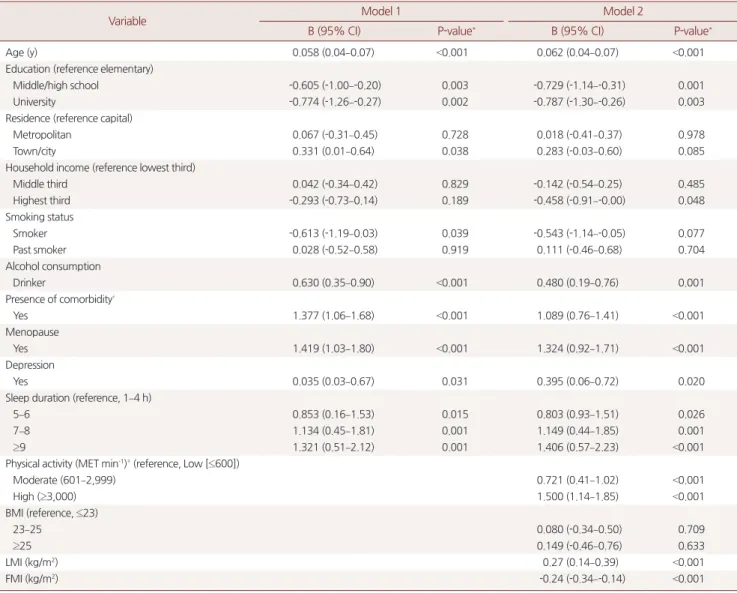This screenshot has width=737, height=593.
Task: Select the '23–25' BMI row label
Action: click(27, 530)
